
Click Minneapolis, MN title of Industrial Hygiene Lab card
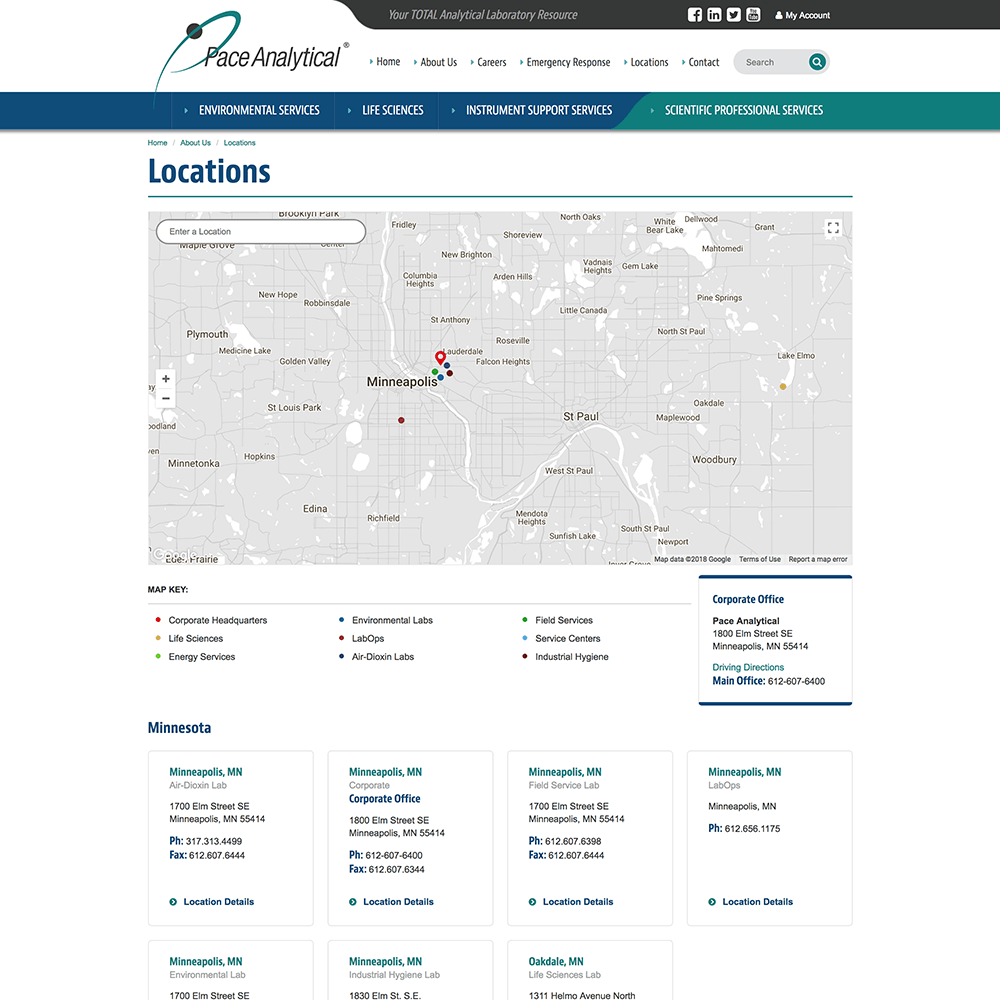385,961
